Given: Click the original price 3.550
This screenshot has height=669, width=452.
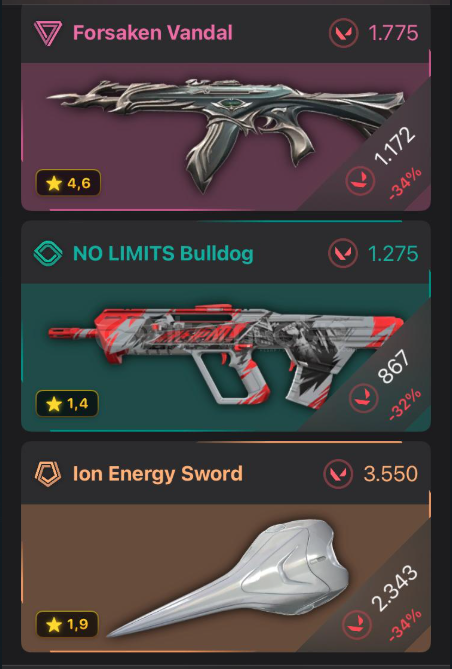Looking at the screenshot, I should tap(391, 474).
